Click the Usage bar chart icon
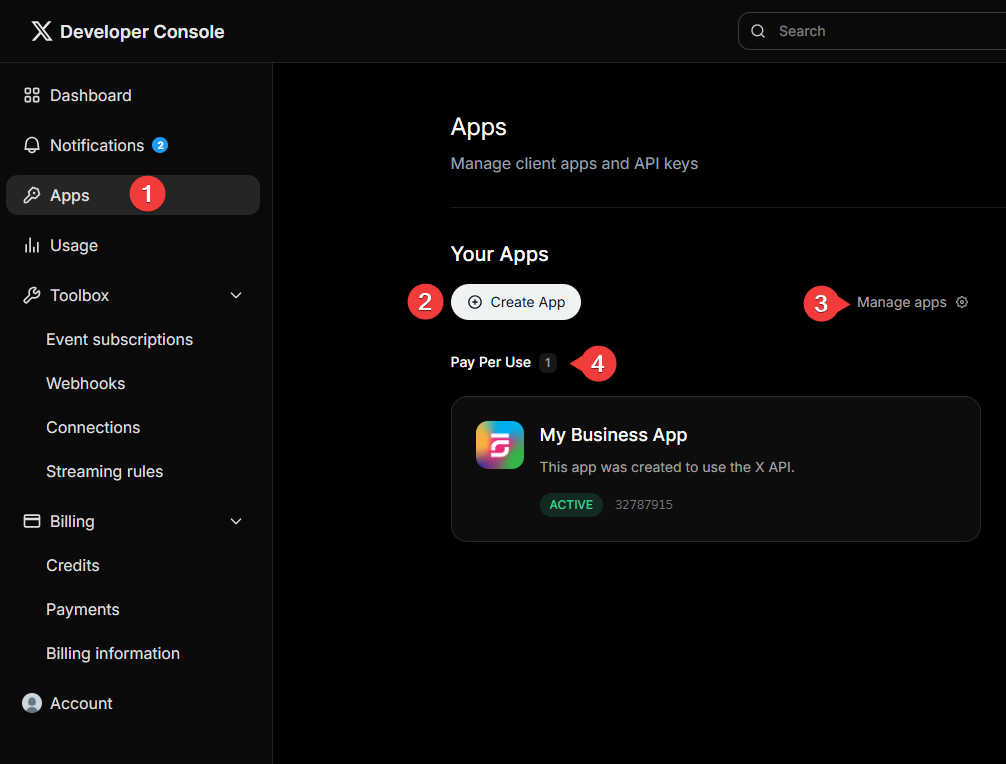Screen dimensions: 1006x764 tap(32, 245)
